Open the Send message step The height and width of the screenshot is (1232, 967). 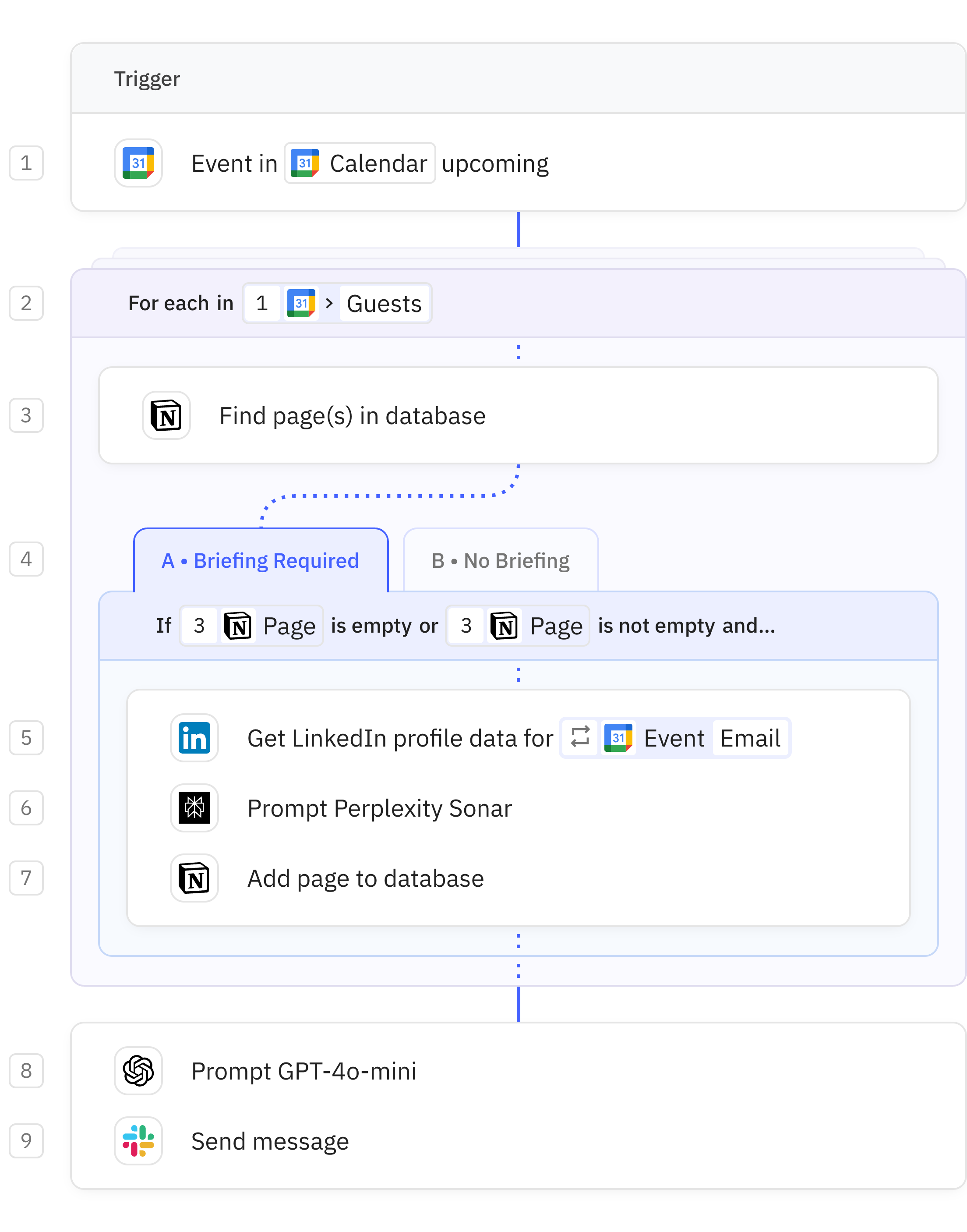click(518, 1141)
